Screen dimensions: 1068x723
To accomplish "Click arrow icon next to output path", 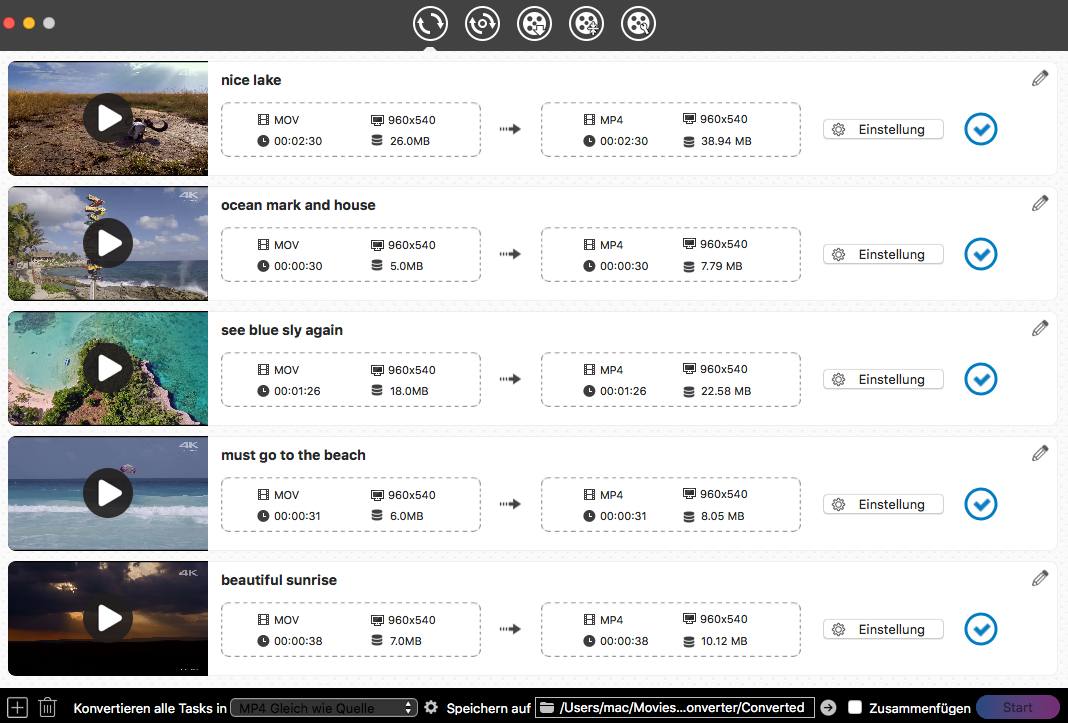I will [828, 707].
